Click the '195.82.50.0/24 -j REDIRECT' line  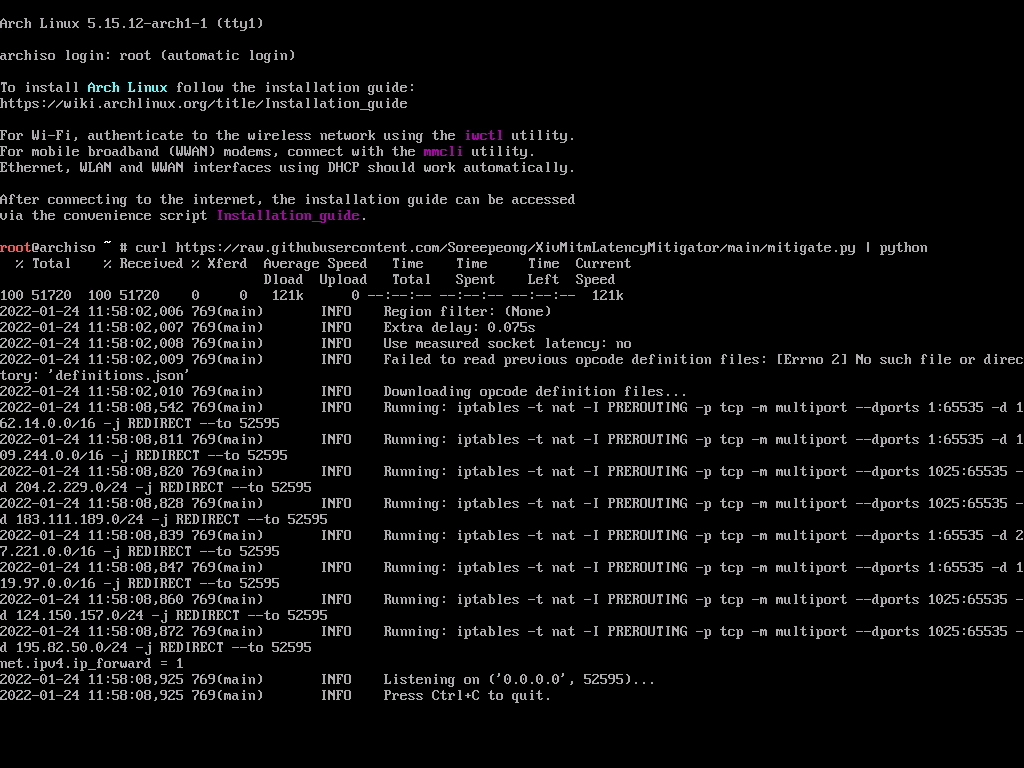[x=155, y=648]
